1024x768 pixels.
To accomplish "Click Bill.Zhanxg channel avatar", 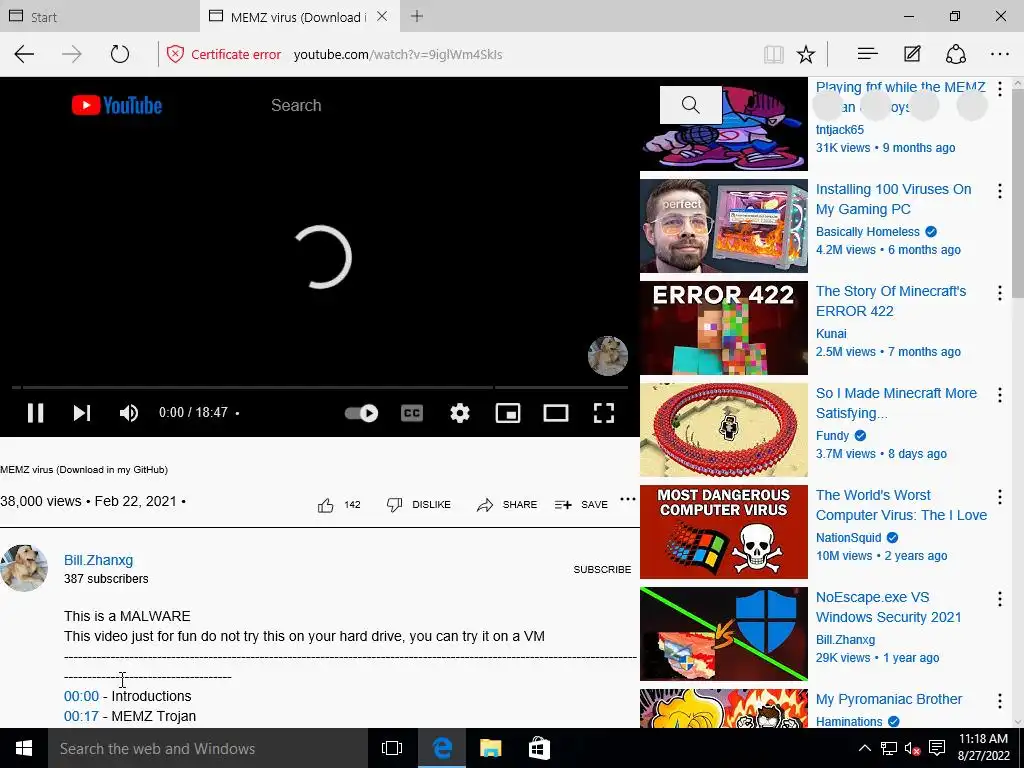I will coord(24,568).
